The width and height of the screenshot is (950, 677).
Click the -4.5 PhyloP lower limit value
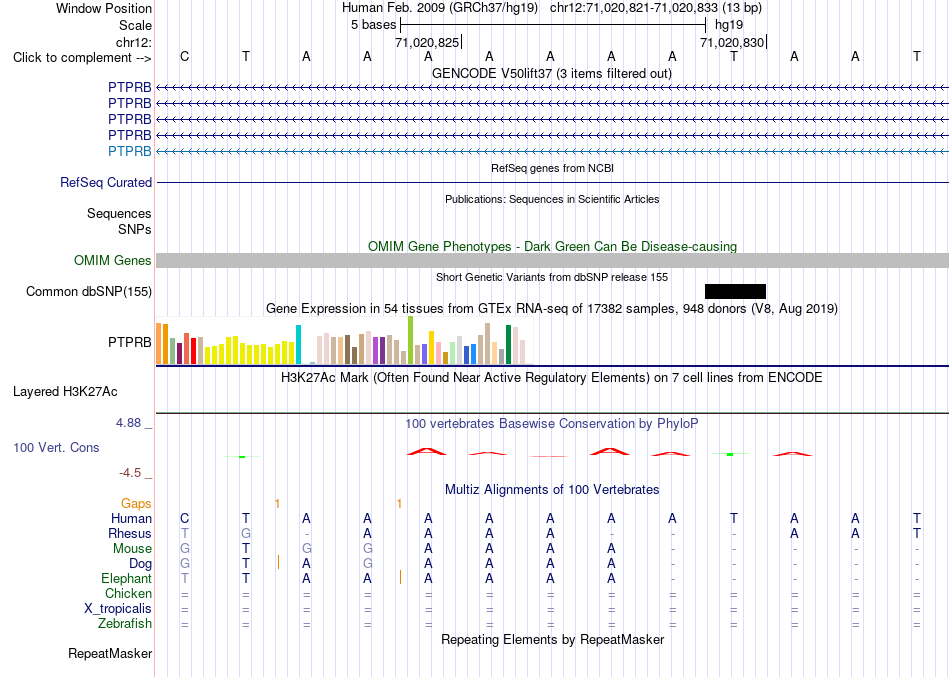[130, 473]
